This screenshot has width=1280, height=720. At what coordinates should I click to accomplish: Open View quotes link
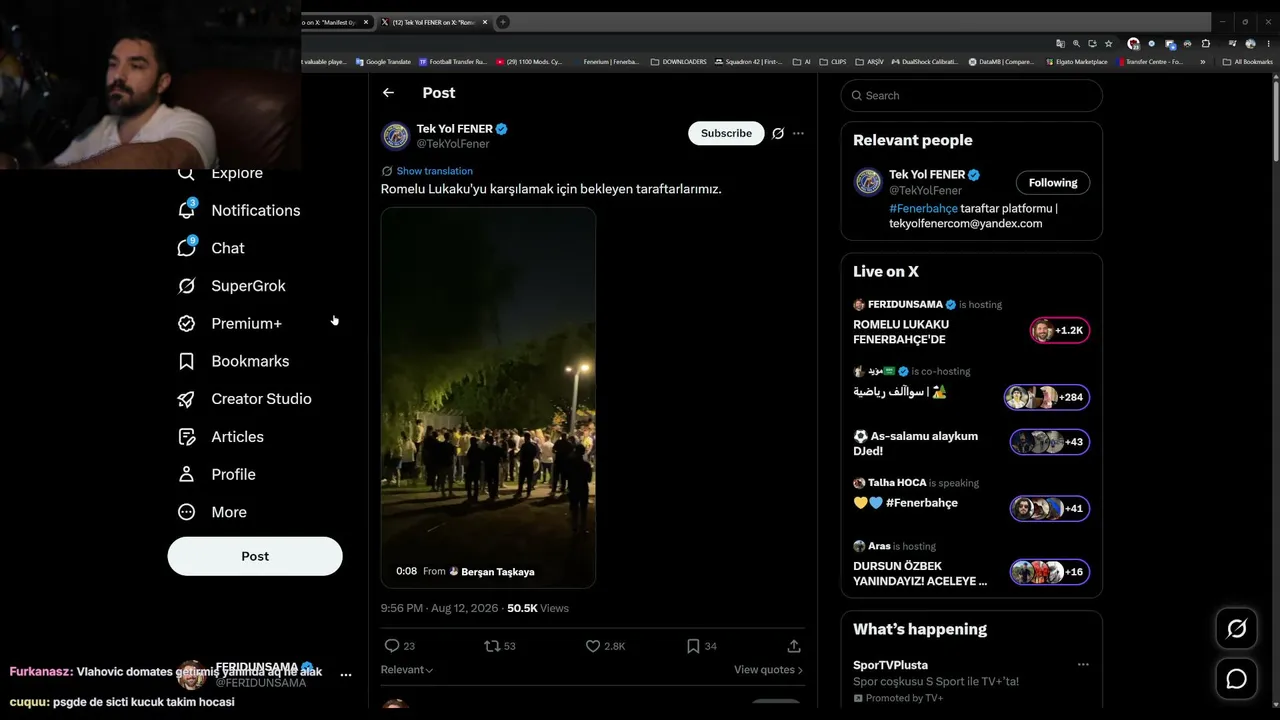[768, 670]
